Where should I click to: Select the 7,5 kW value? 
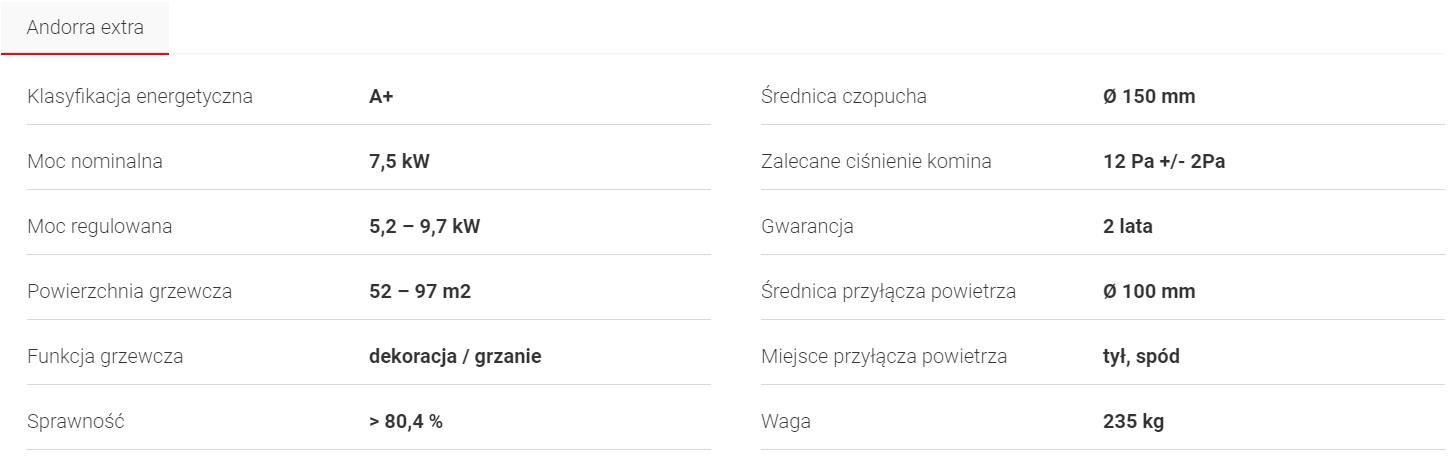pos(399,161)
